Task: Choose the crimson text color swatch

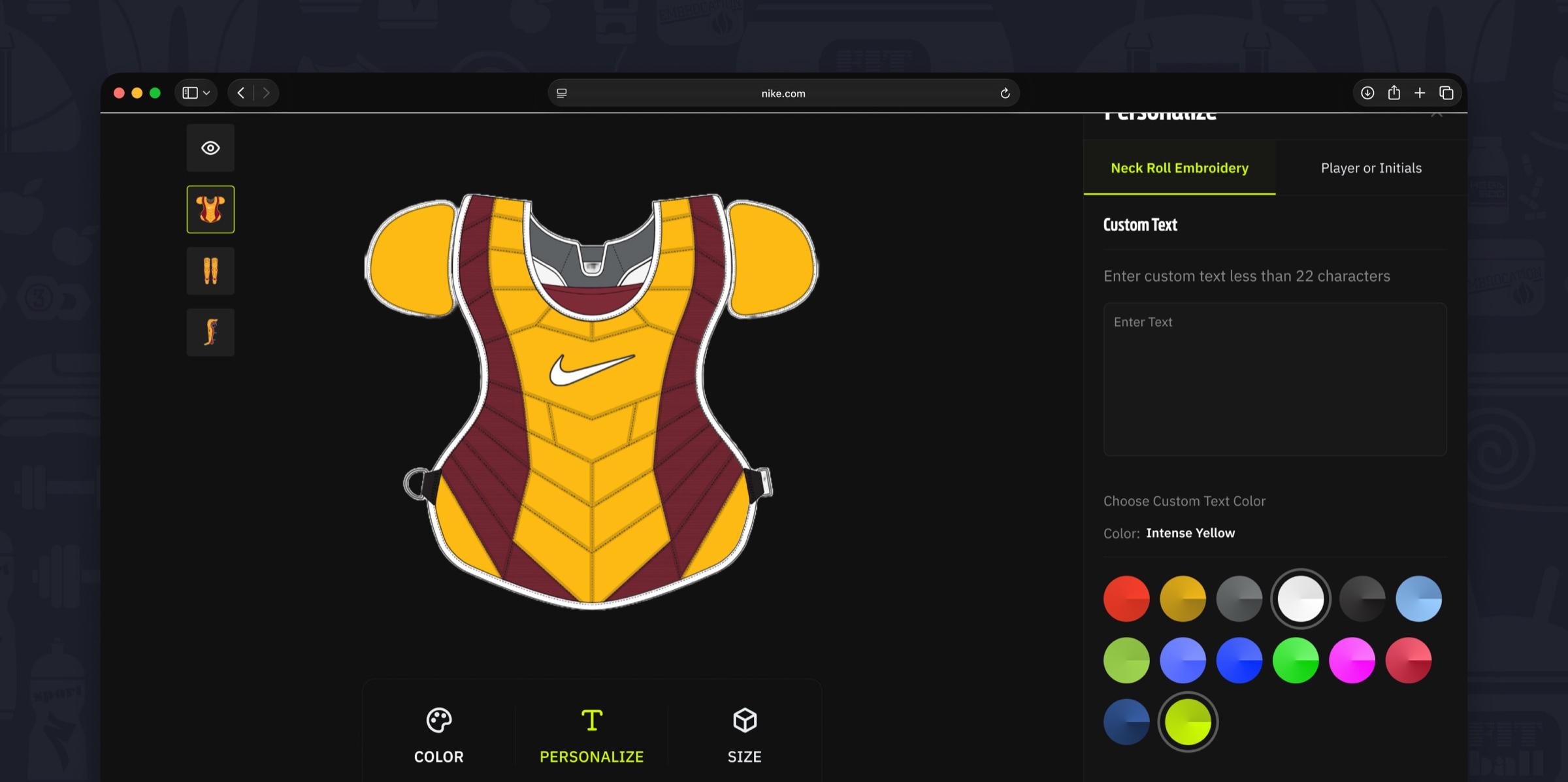Action: click(x=1409, y=660)
